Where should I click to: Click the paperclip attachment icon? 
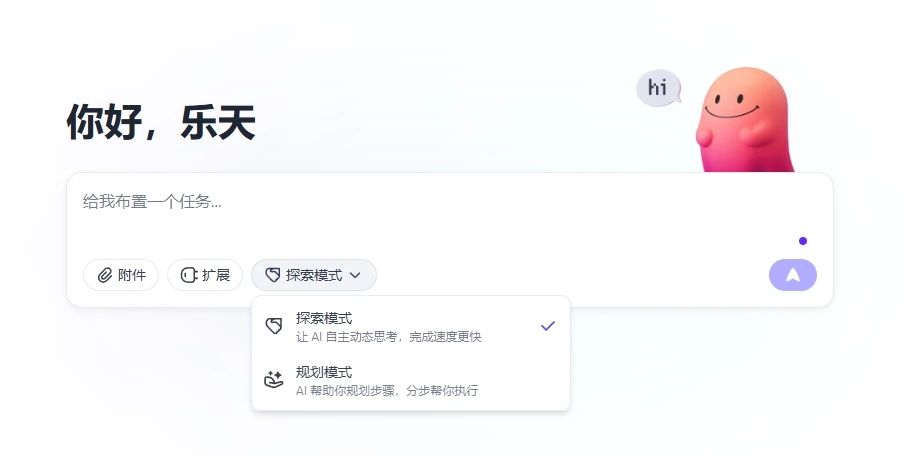(x=105, y=275)
